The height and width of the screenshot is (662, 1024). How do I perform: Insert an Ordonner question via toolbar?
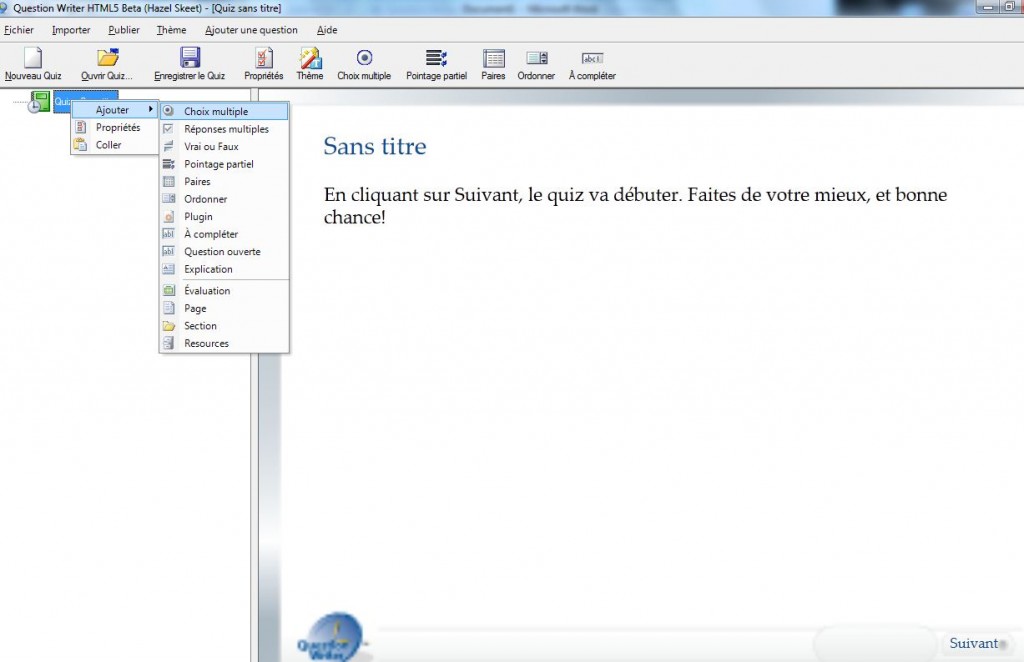536,62
